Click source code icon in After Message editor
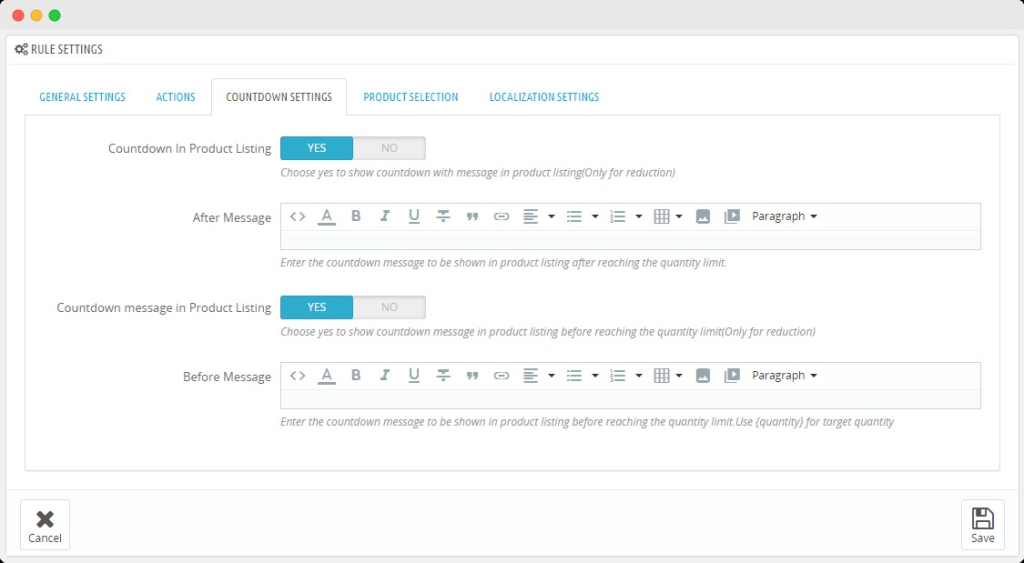 point(297,217)
